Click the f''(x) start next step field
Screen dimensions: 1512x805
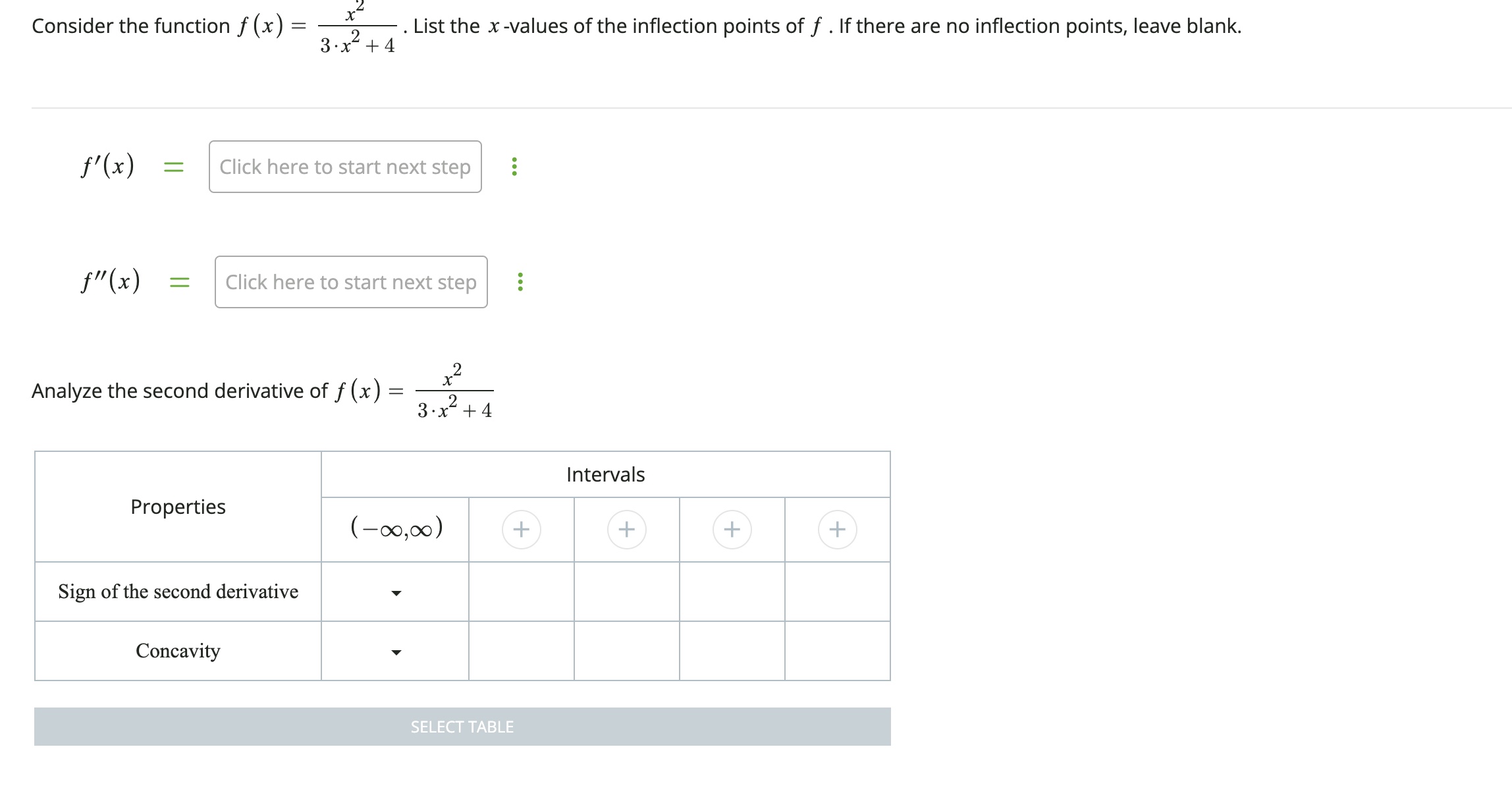click(350, 282)
